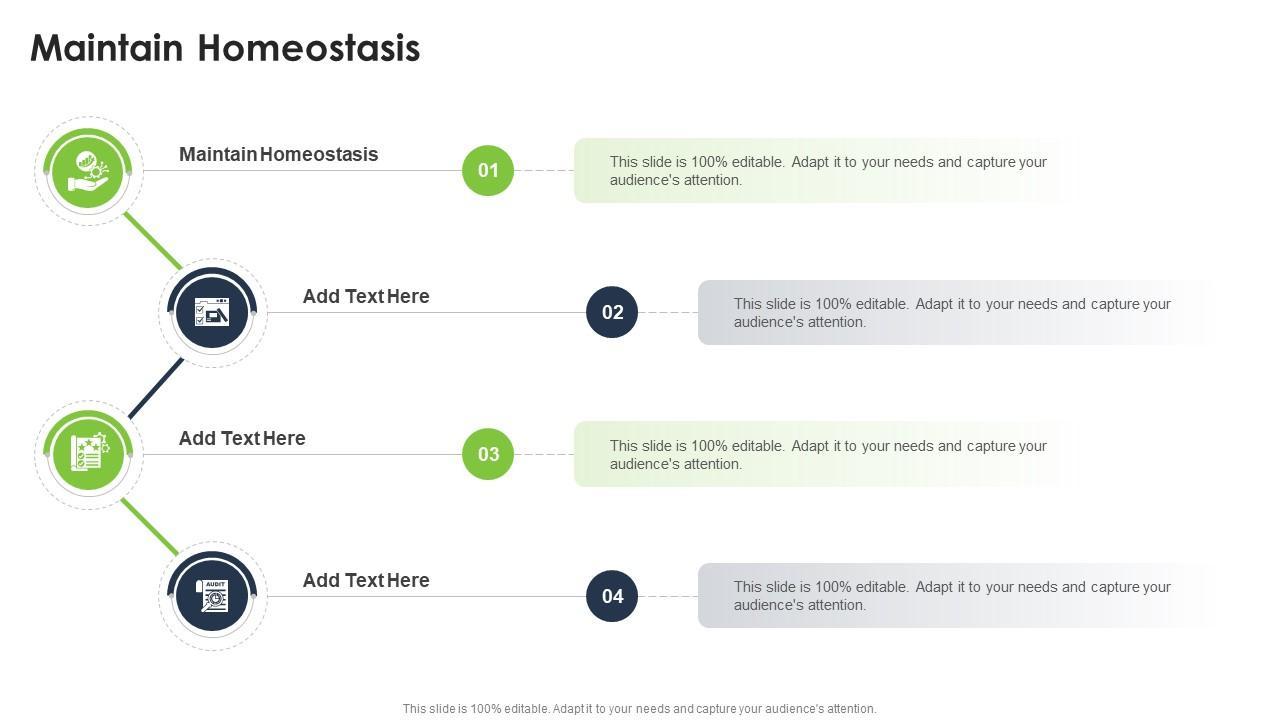Viewport: 1280px width, 720px height.
Task: Select the navy 04 number circle
Action: [612, 596]
